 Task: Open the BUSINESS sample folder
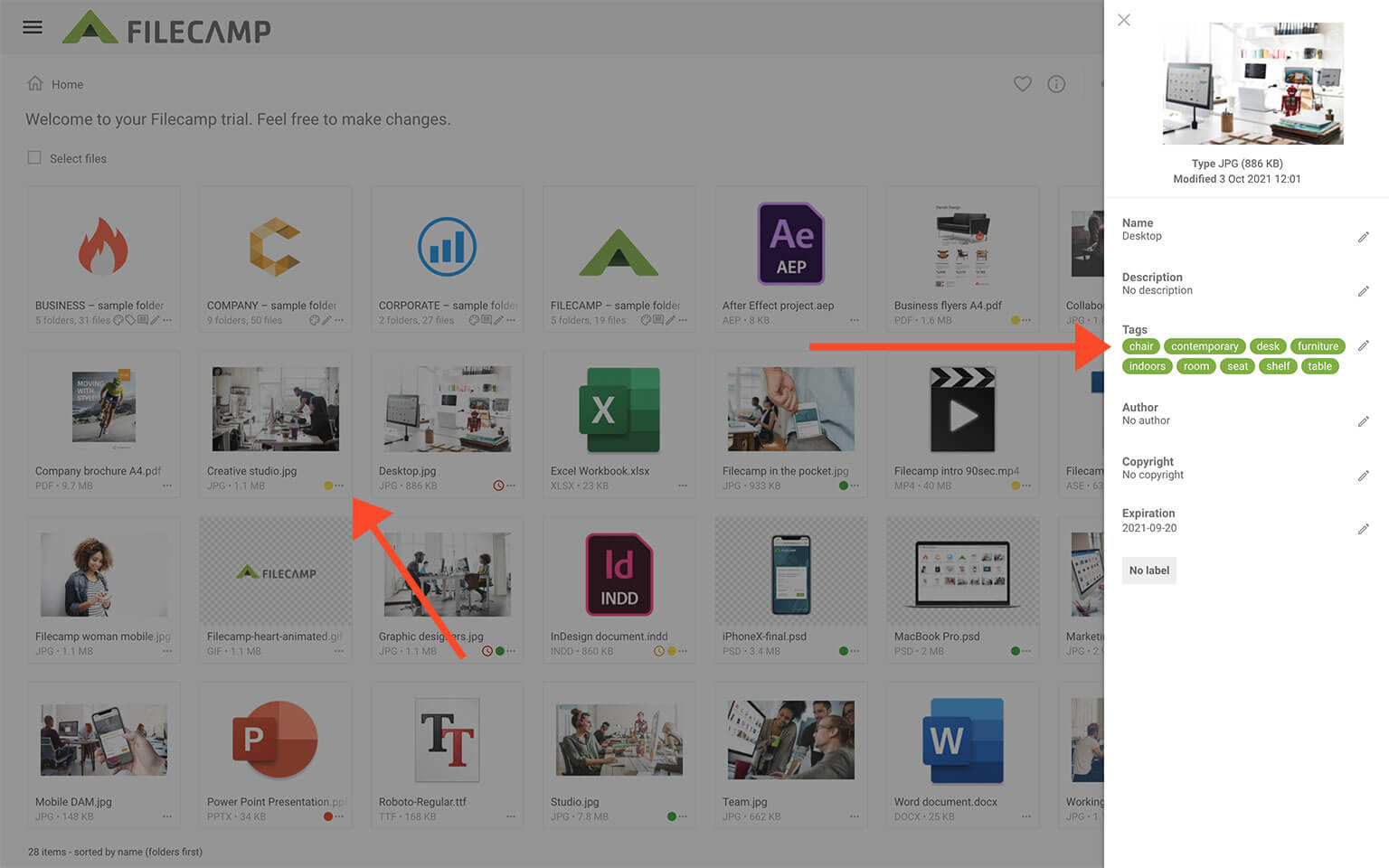[103, 259]
